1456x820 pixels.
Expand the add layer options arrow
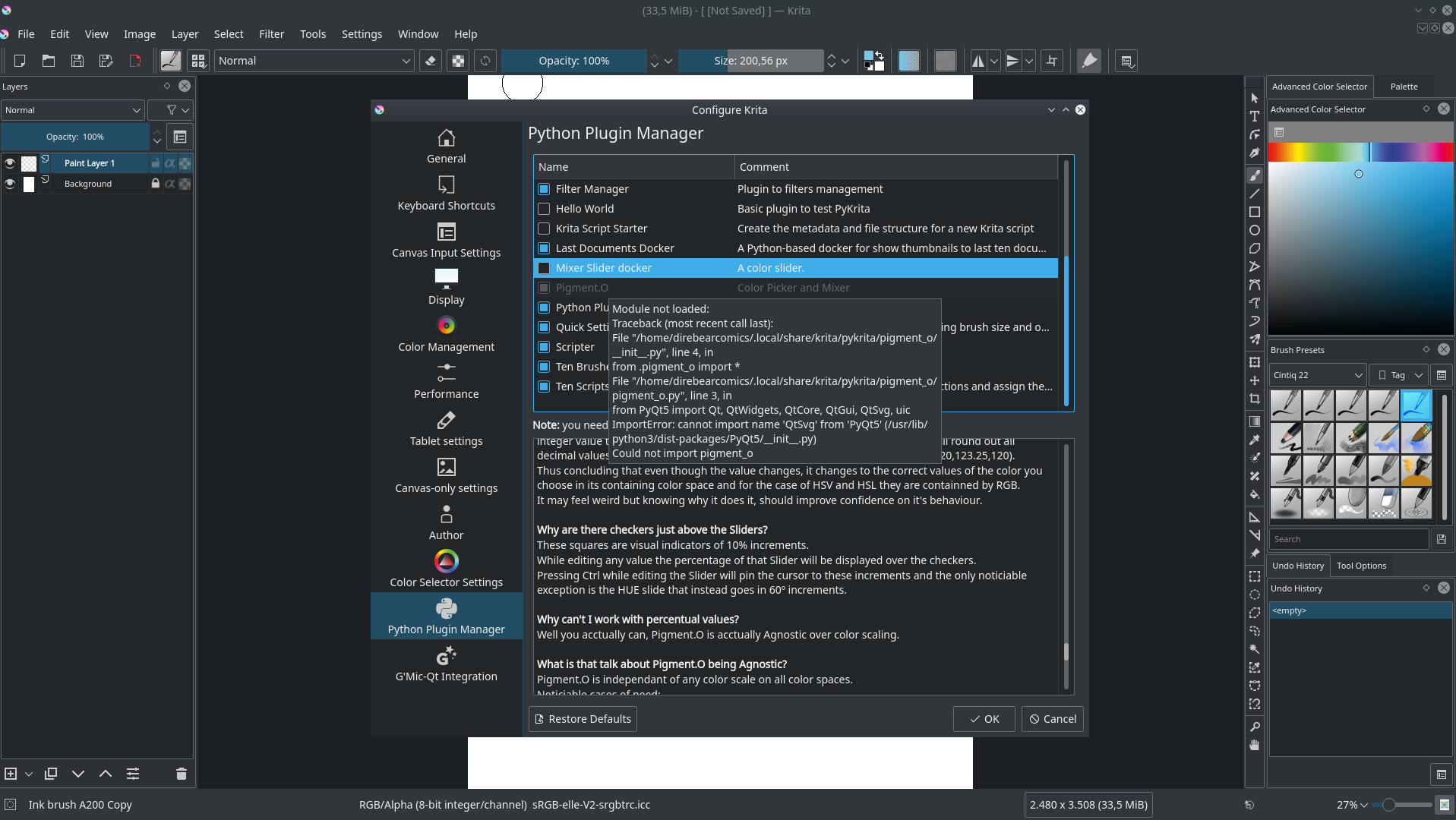coord(29,774)
